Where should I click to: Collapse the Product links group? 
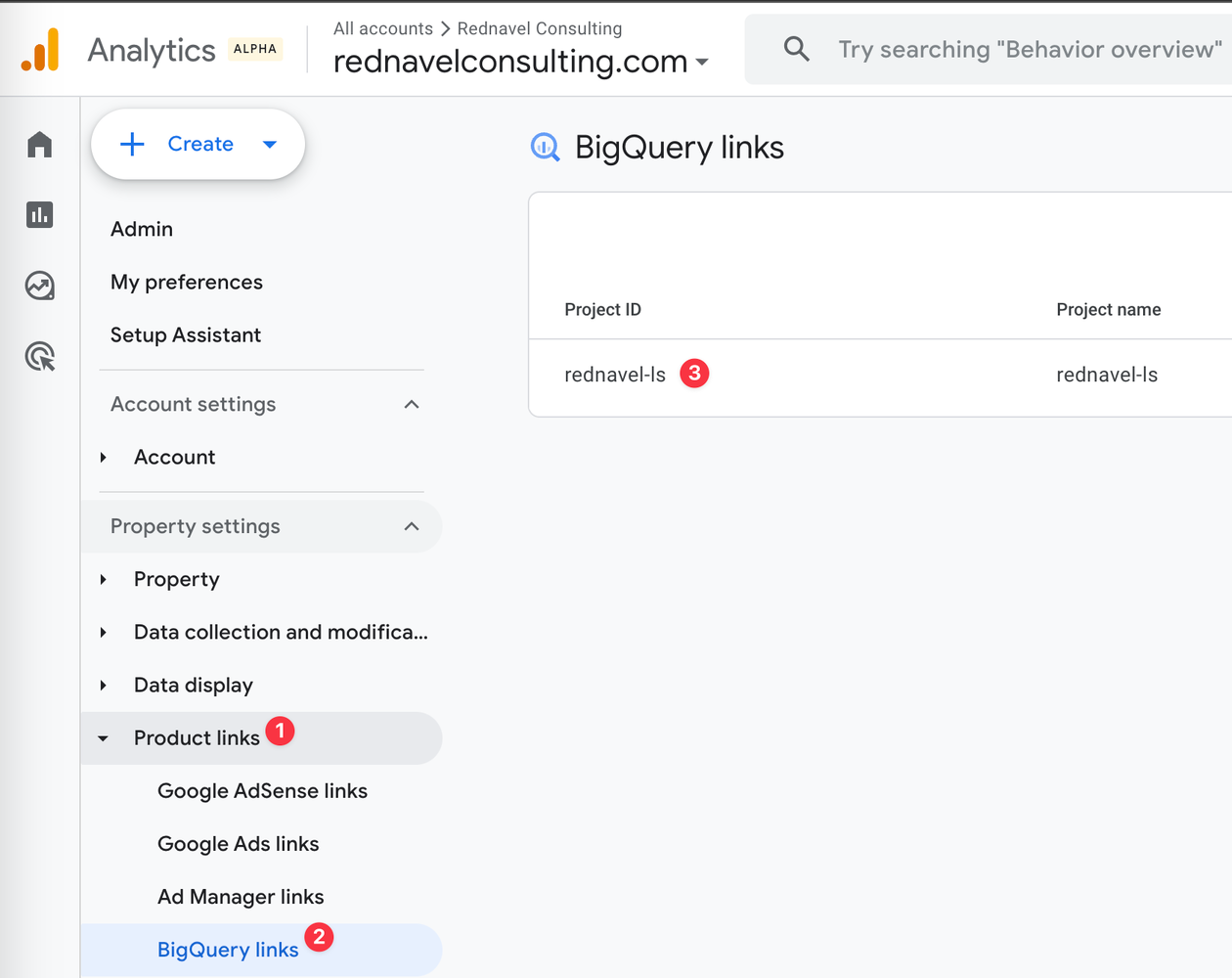coord(104,738)
